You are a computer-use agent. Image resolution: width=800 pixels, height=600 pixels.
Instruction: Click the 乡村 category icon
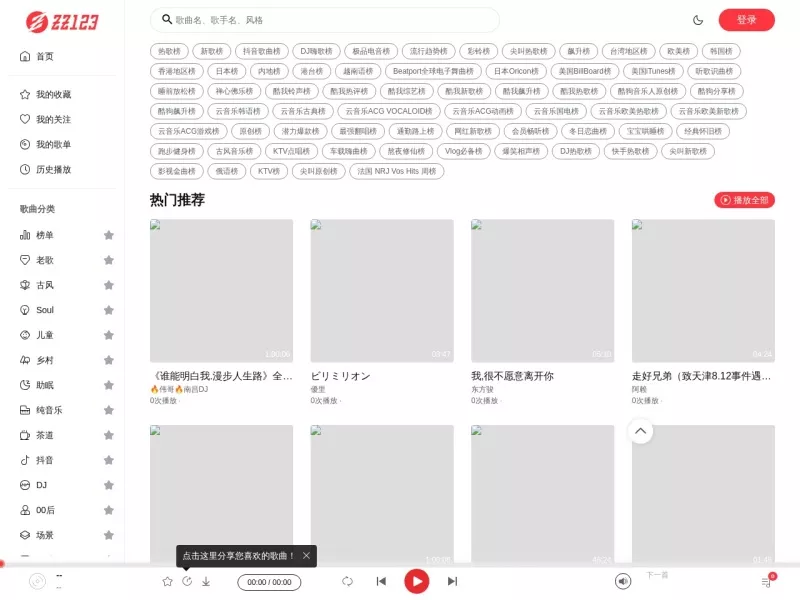point(25,360)
